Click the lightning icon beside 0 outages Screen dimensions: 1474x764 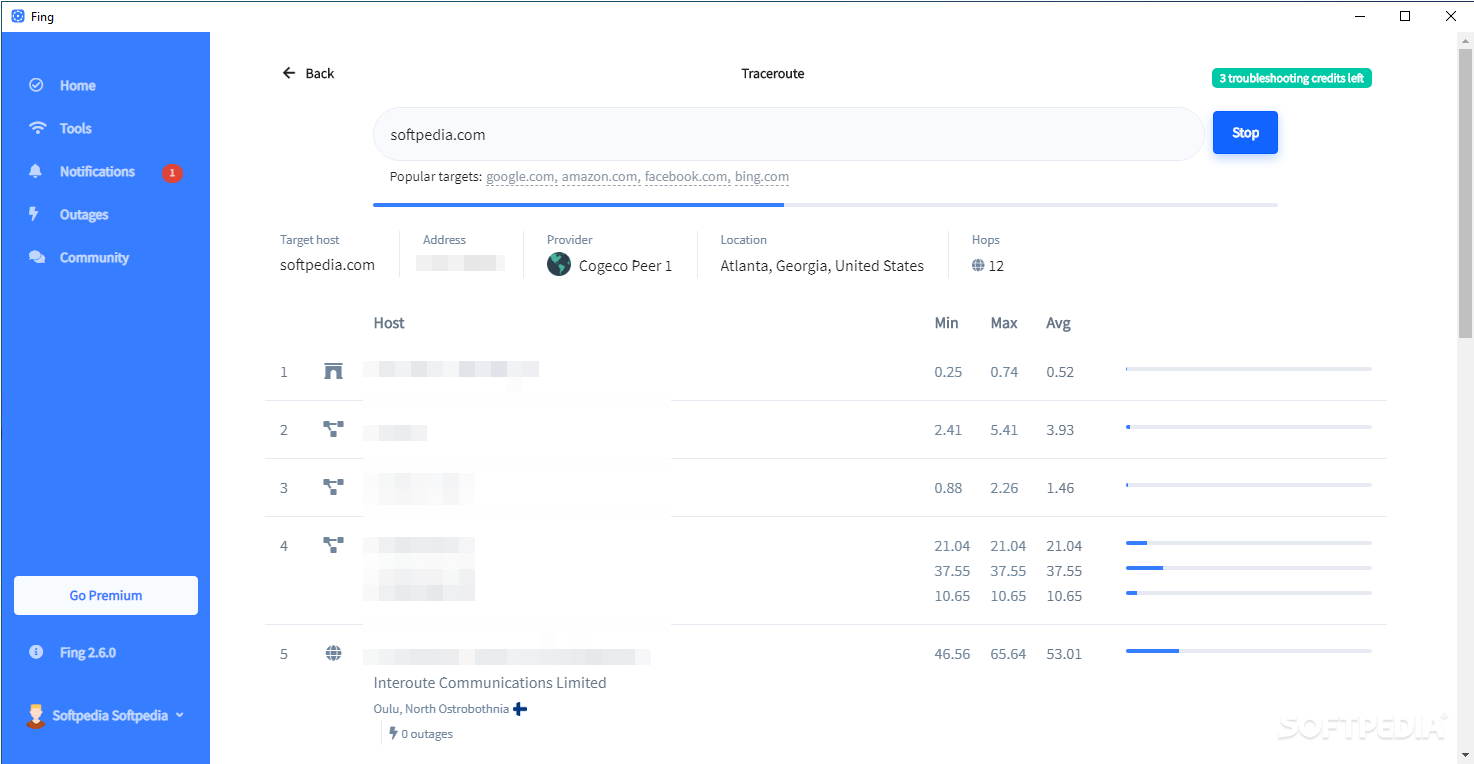tap(393, 733)
